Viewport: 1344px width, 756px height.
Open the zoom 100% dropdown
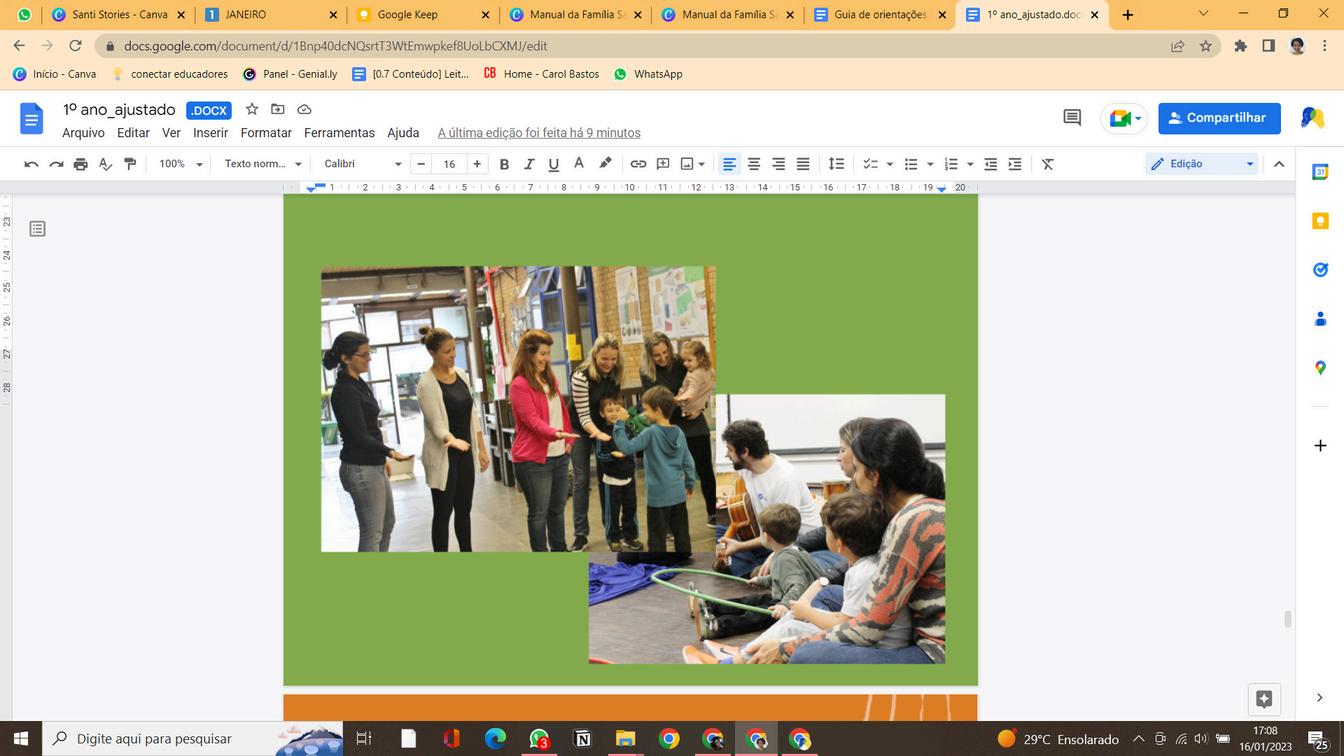(x=181, y=164)
